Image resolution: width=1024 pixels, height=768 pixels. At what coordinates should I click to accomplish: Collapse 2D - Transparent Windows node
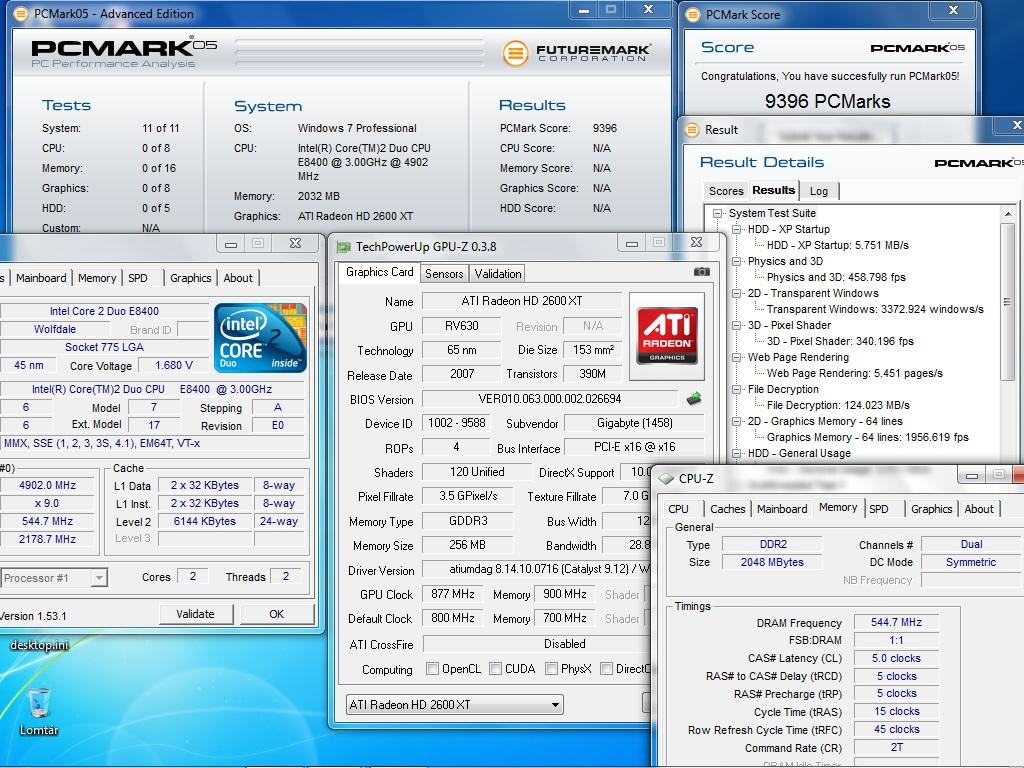pyautogui.click(x=737, y=293)
